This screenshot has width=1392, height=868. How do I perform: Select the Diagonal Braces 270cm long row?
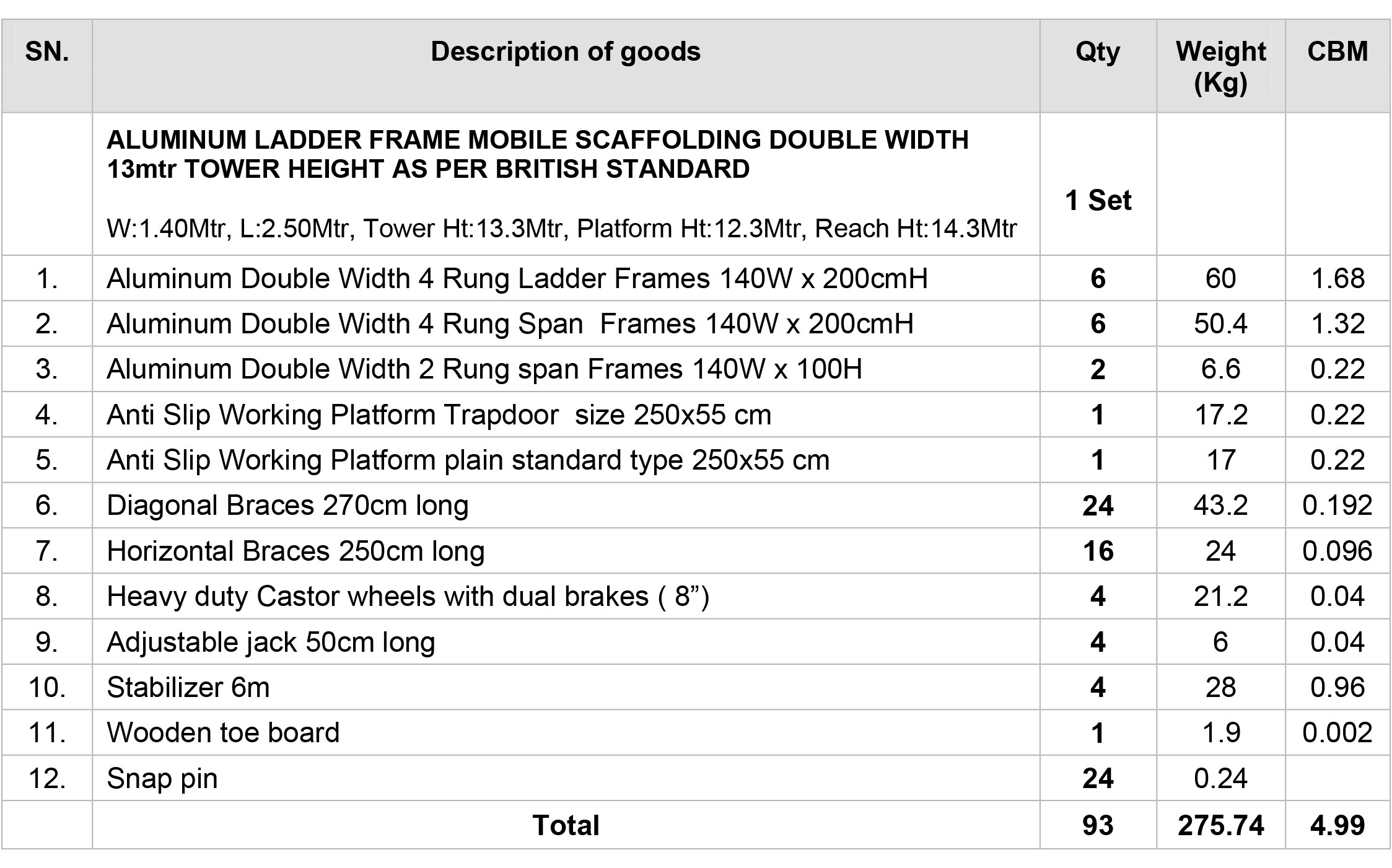[696, 505]
